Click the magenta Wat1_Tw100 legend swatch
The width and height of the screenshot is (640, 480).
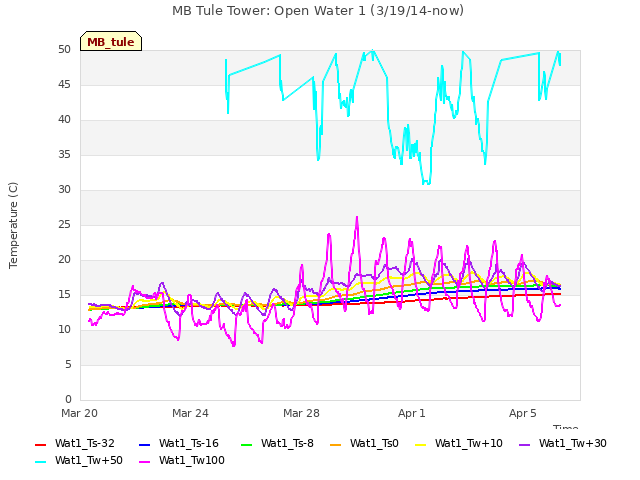coord(144,462)
